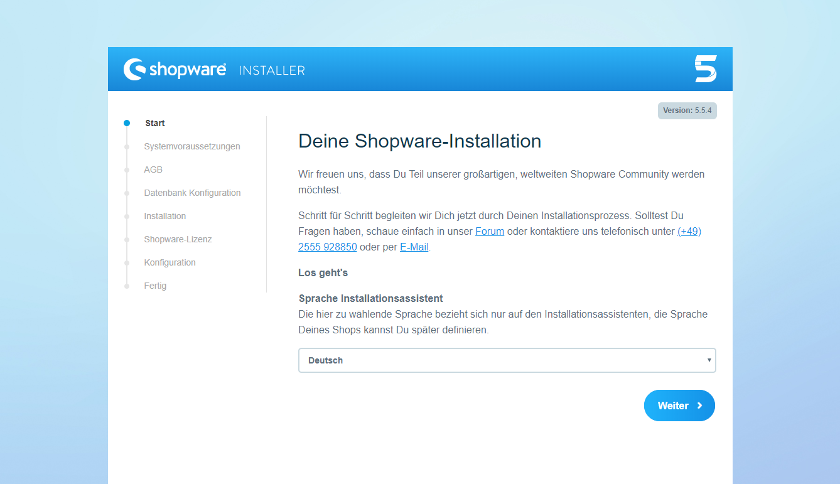Open the Datenbank Konfiguration step
The image size is (840, 484).
click(x=192, y=193)
